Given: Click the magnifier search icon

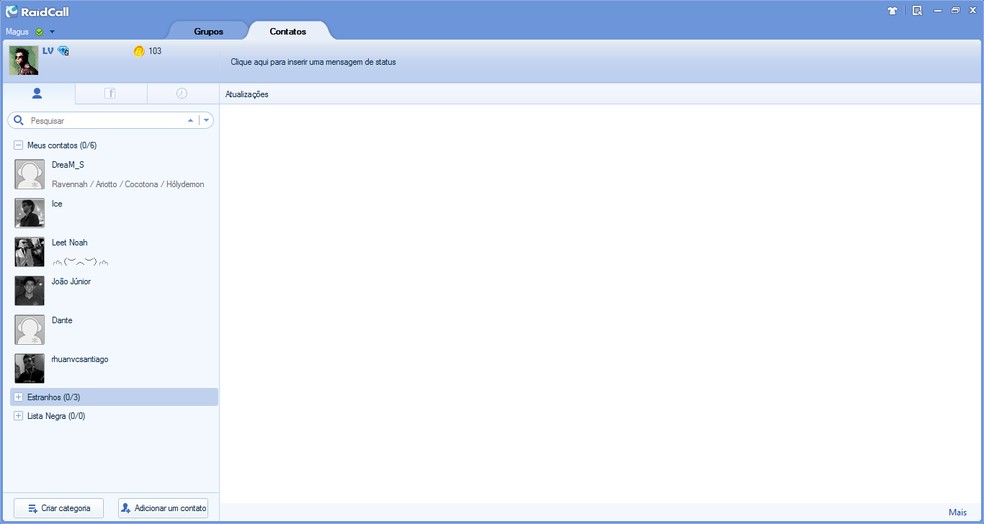Looking at the screenshot, I should pos(19,120).
